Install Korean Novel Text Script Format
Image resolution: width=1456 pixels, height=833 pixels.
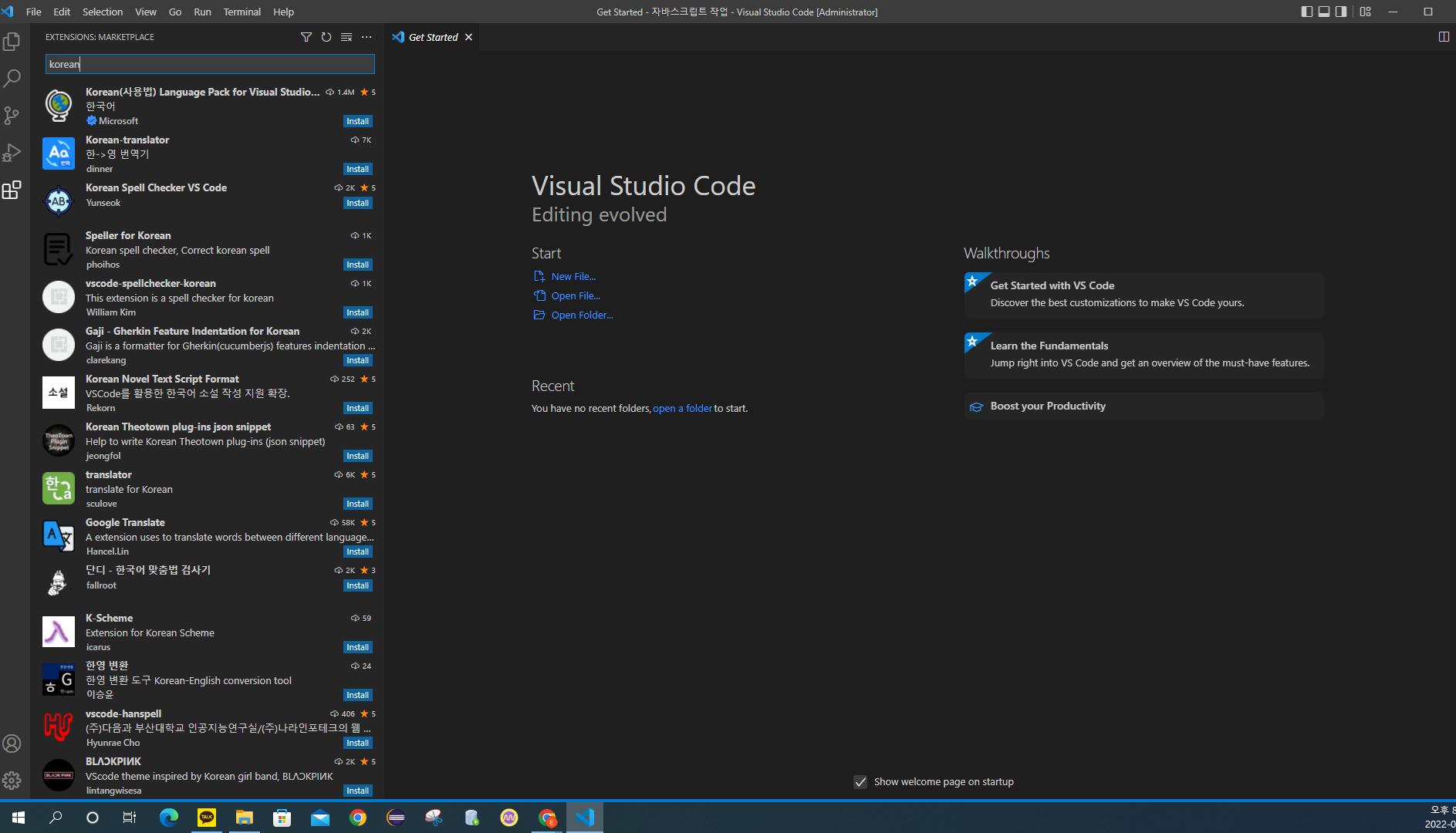[357, 408]
